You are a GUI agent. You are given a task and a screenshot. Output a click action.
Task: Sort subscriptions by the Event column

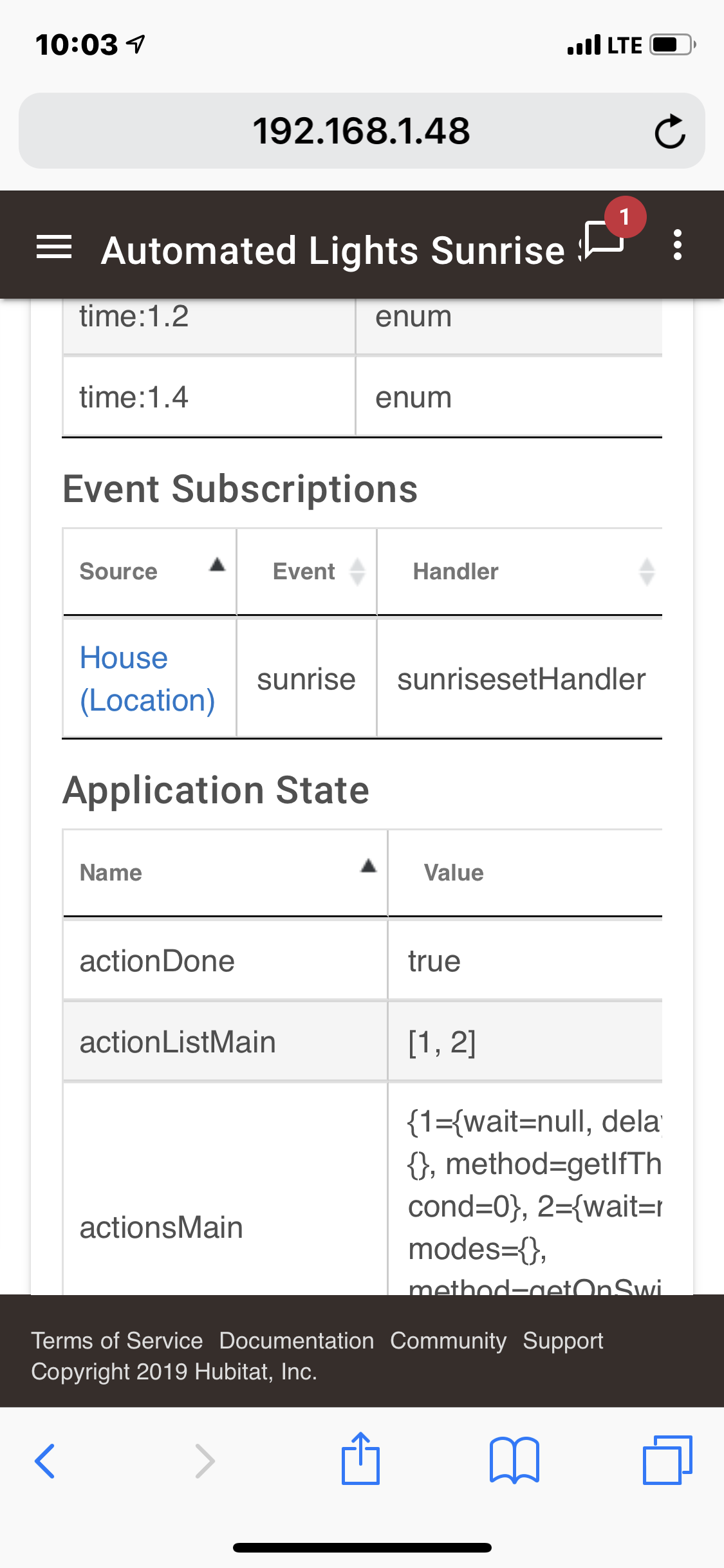[306, 572]
